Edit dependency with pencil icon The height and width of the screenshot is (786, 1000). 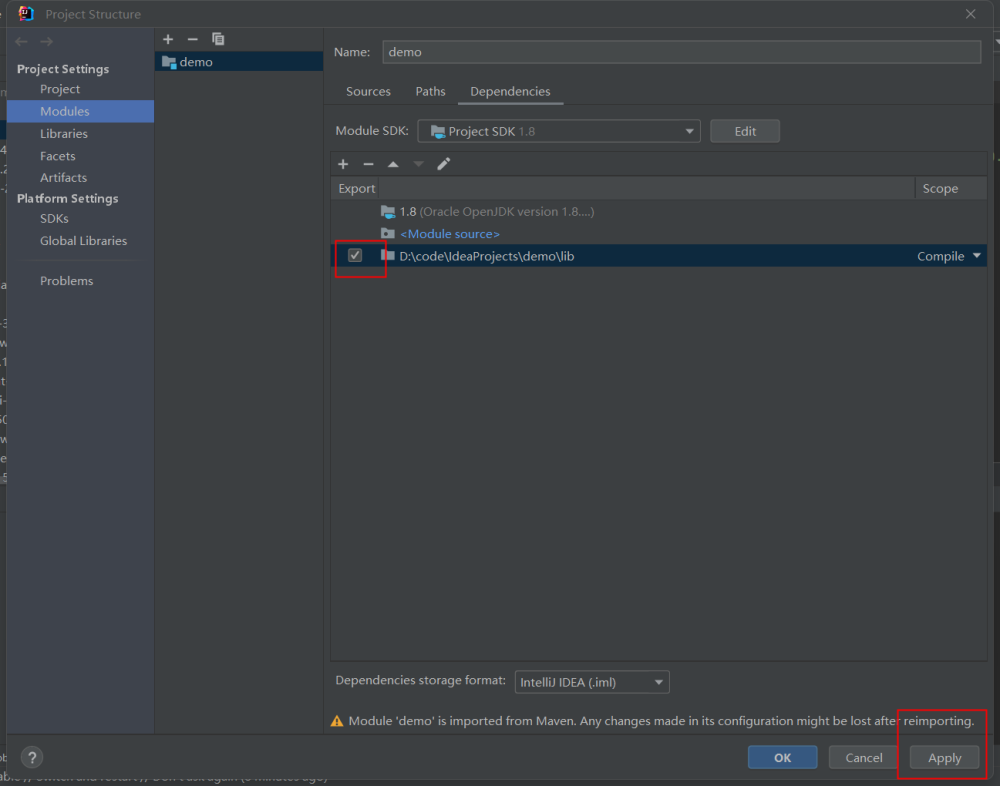coord(444,164)
